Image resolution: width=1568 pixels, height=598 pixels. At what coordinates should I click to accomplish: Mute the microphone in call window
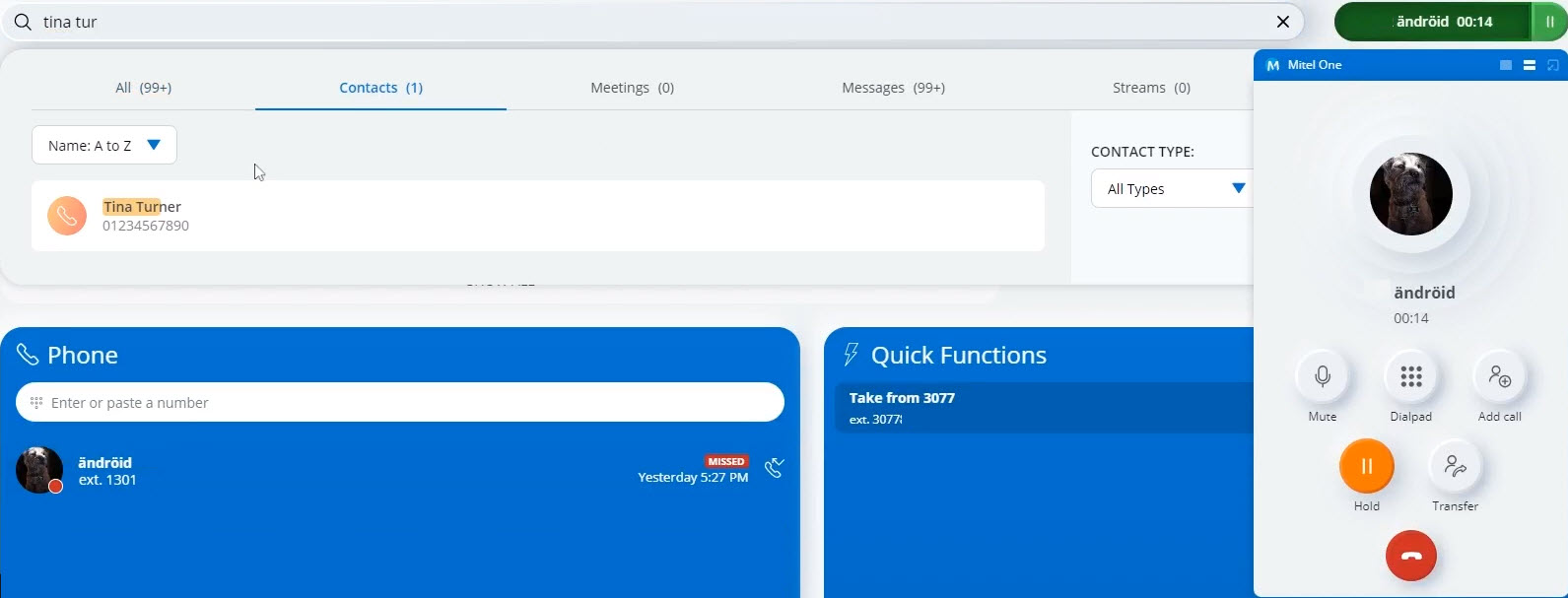(x=1322, y=376)
